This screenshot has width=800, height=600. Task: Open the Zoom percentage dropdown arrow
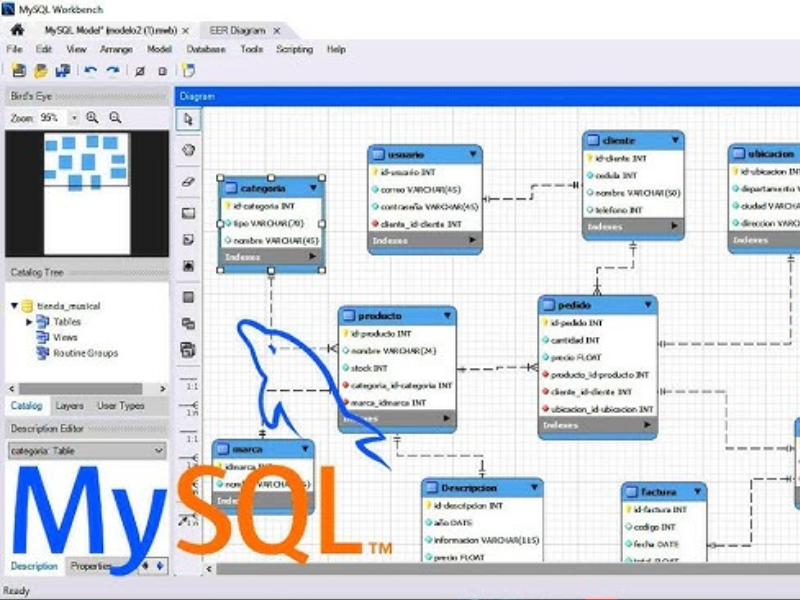click(x=74, y=118)
